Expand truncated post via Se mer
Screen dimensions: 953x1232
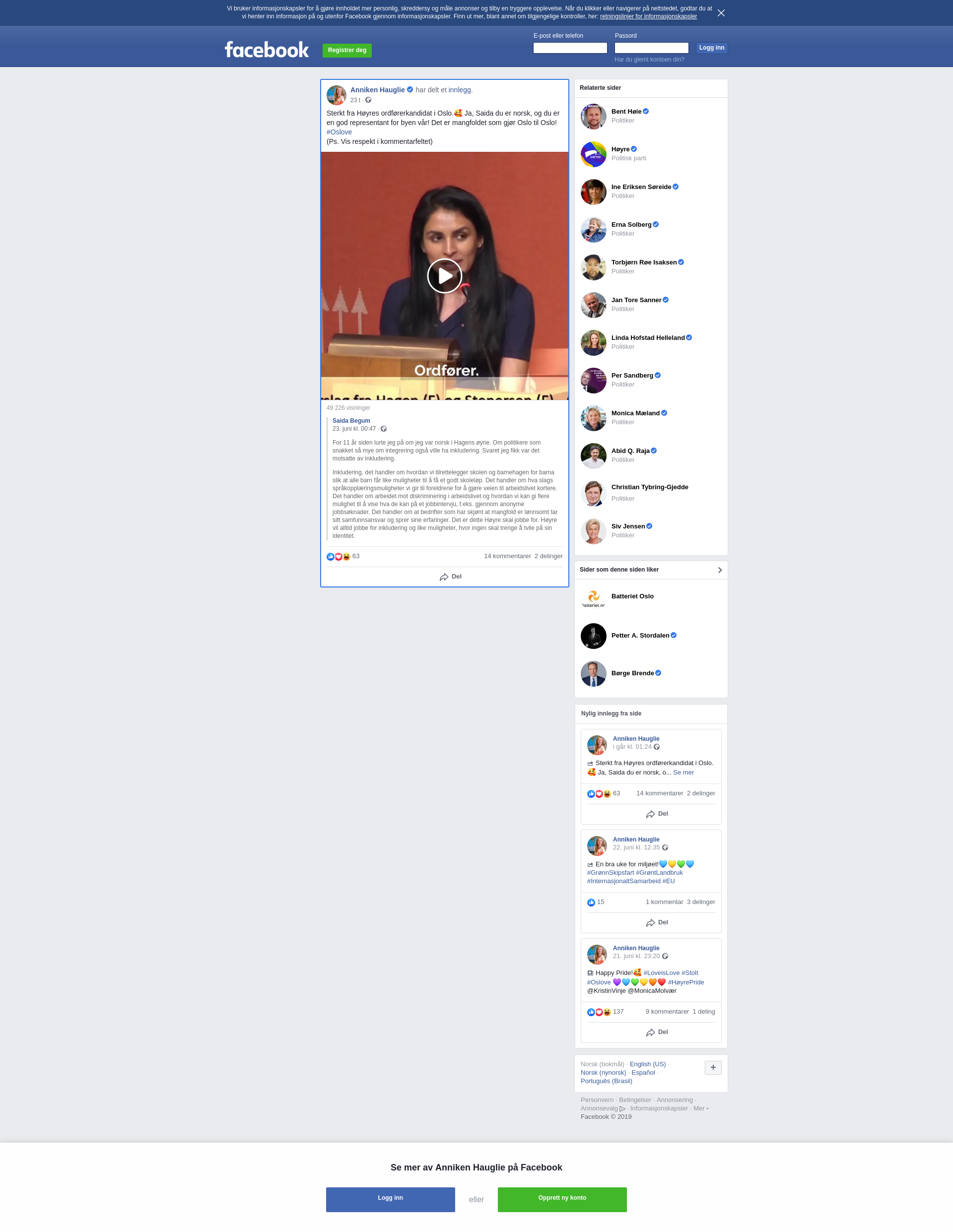[682, 772]
